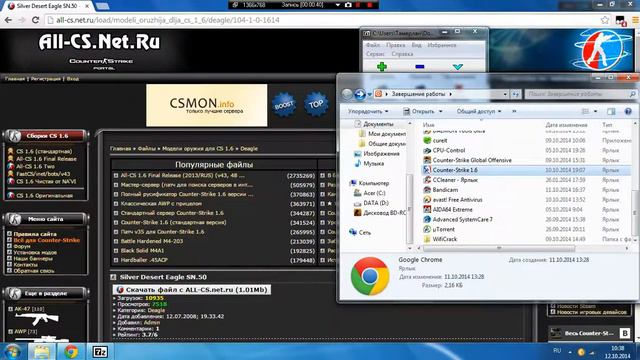Screen dimensions: 640x360
Task: Go back in Chrome browser
Action: coord(9,20)
